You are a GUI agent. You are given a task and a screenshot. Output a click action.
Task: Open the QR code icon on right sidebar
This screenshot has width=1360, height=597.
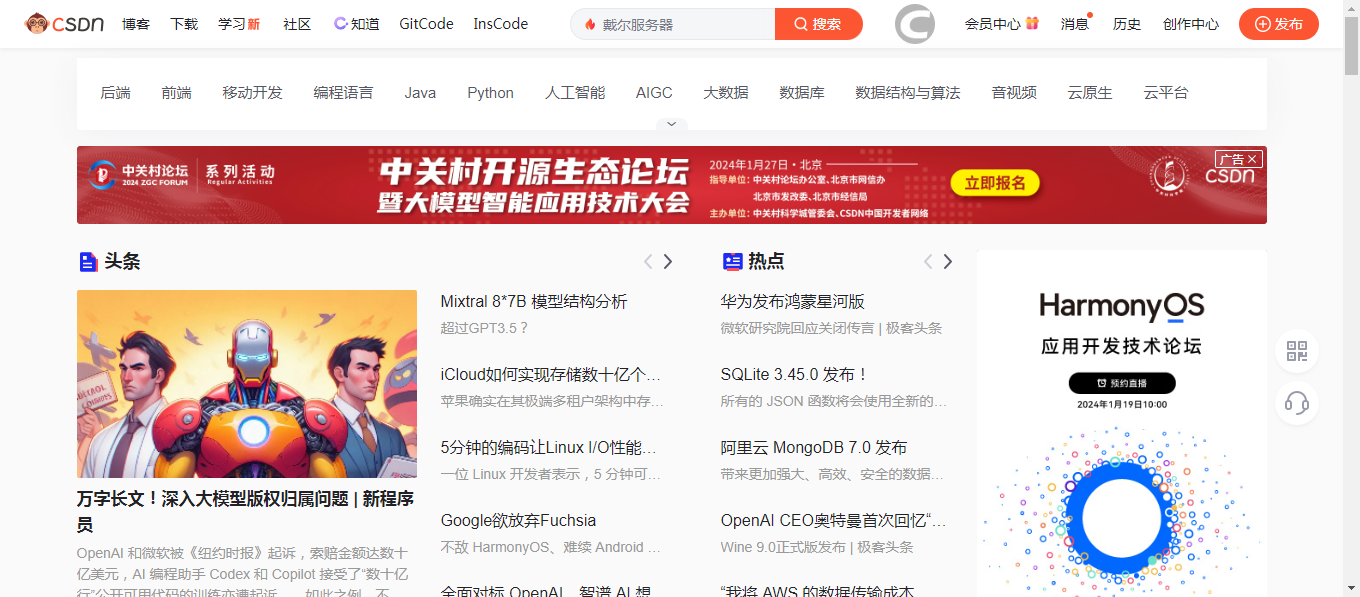(x=1297, y=351)
